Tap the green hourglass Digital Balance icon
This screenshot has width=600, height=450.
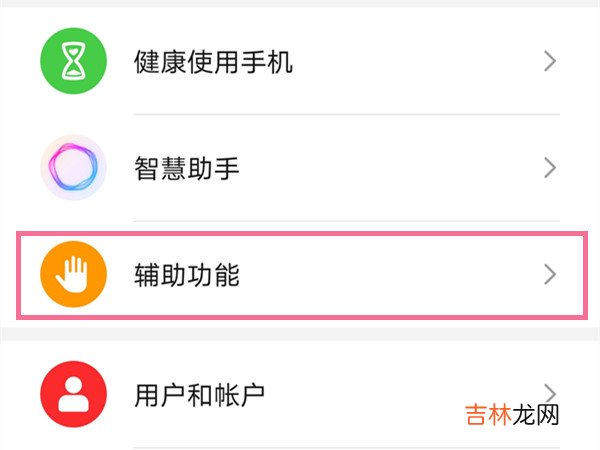73,62
